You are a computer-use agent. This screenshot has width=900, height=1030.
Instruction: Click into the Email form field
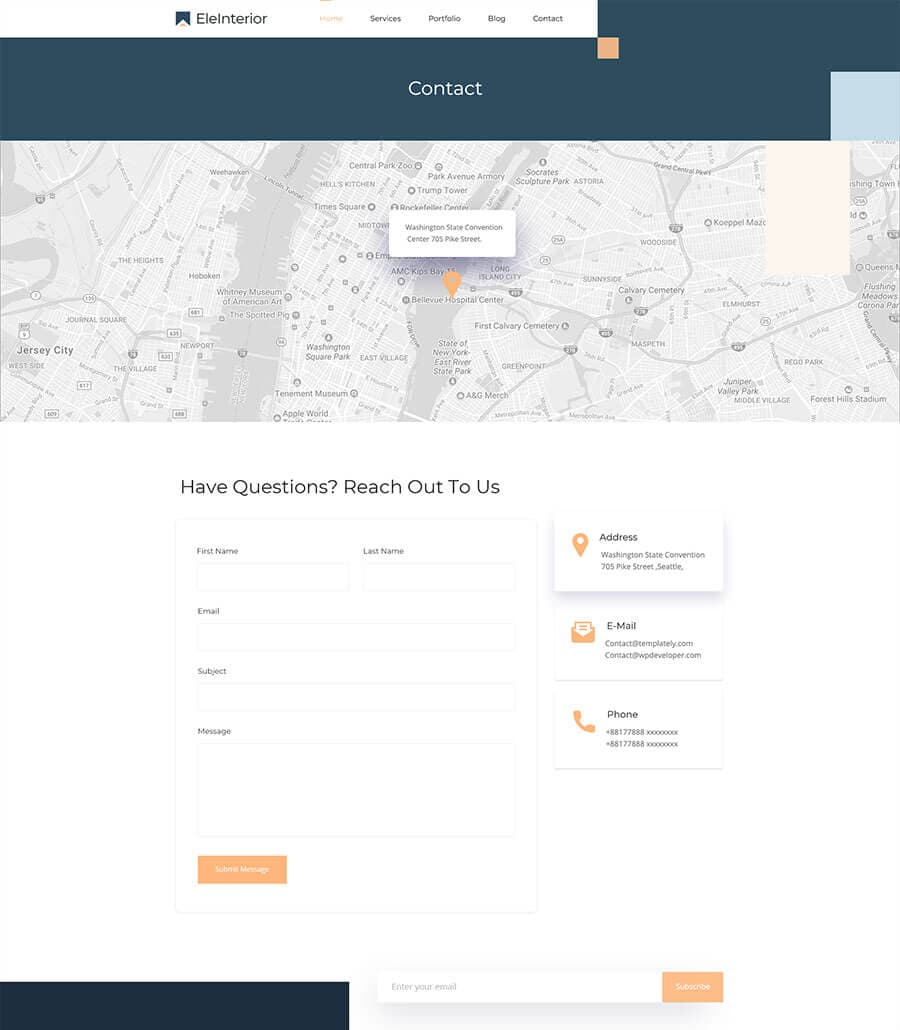pyautogui.click(x=356, y=637)
